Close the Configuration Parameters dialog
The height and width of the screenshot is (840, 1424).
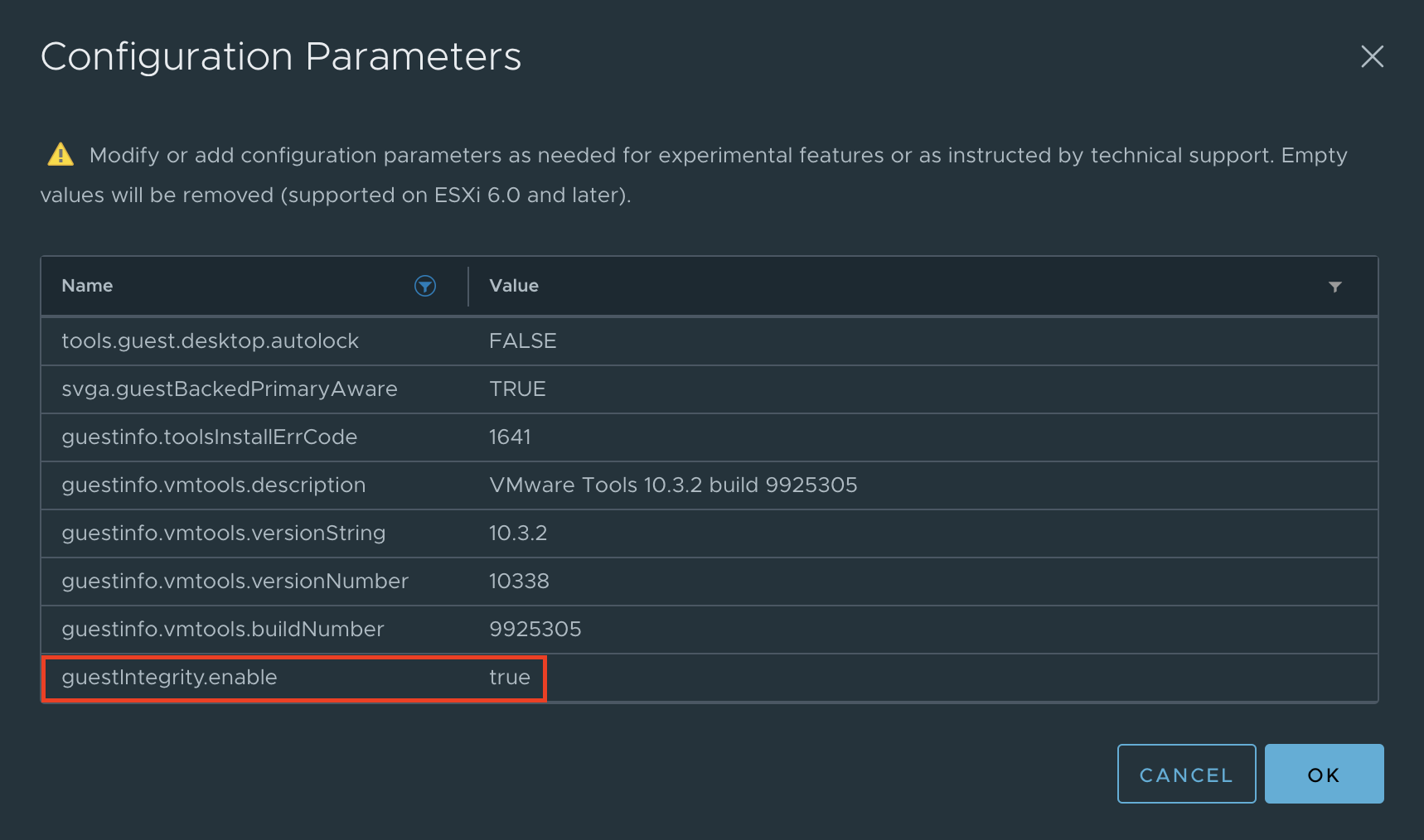click(x=1372, y=56)
